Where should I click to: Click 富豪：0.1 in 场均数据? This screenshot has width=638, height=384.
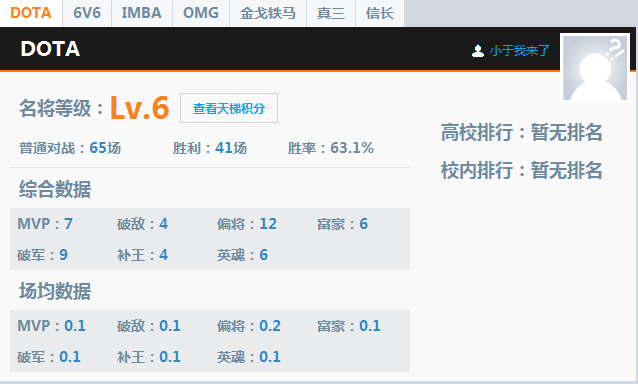[349, 326]
